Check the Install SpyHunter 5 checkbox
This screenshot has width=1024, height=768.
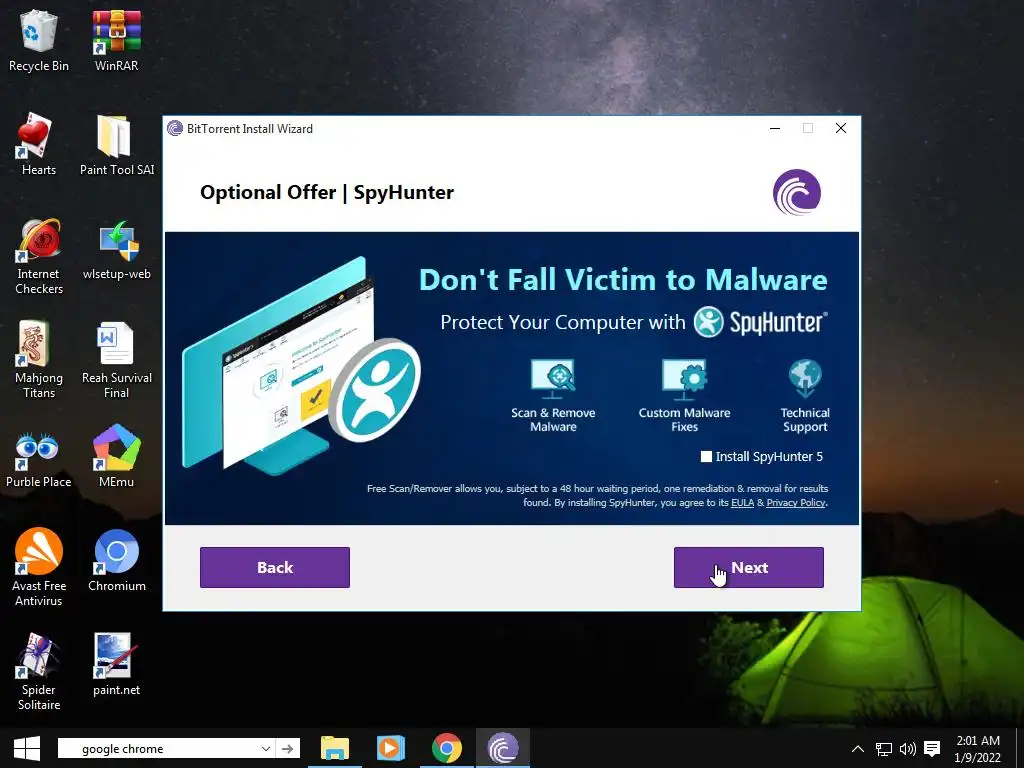tap(706, 456)
